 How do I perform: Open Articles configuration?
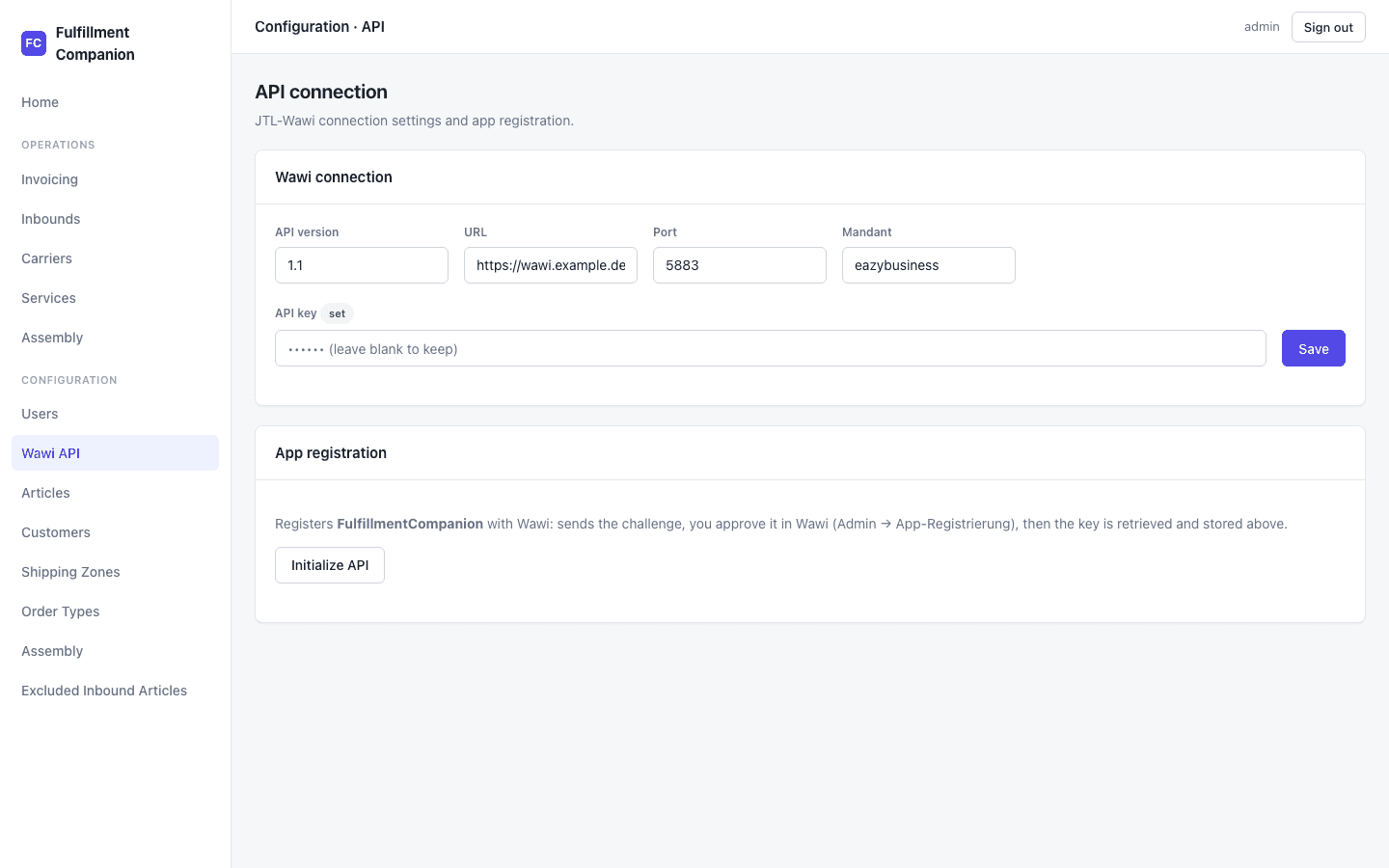(x=115, y=493)
